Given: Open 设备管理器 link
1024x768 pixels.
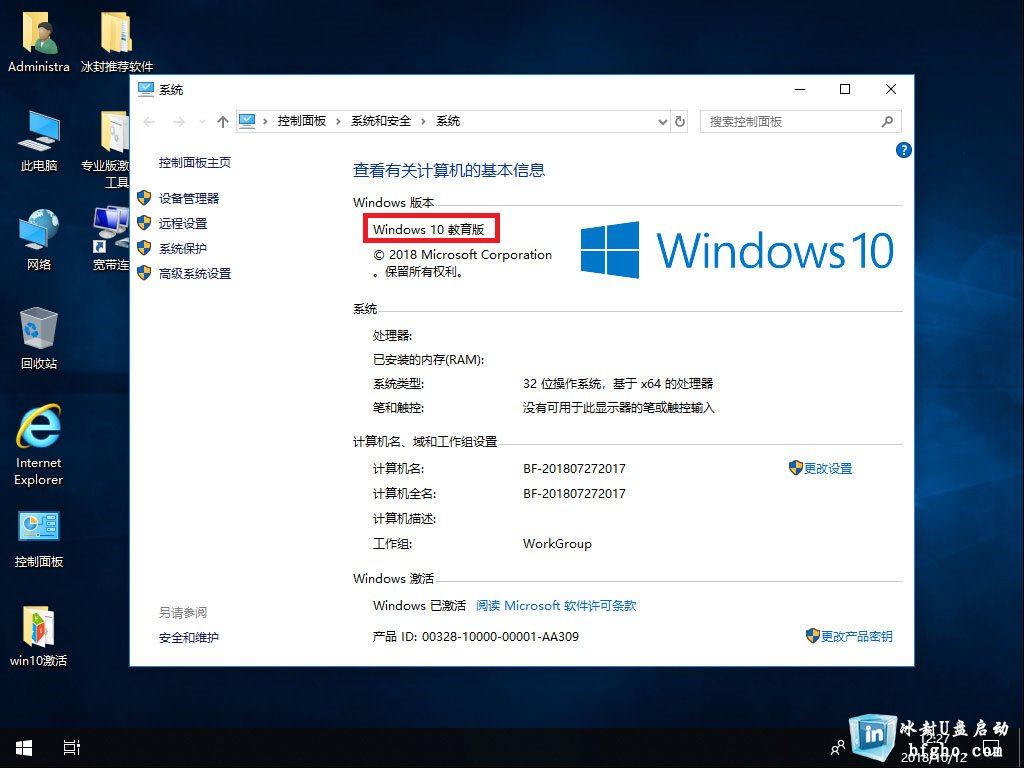Looking at the screenshot, I should [189, 199].
